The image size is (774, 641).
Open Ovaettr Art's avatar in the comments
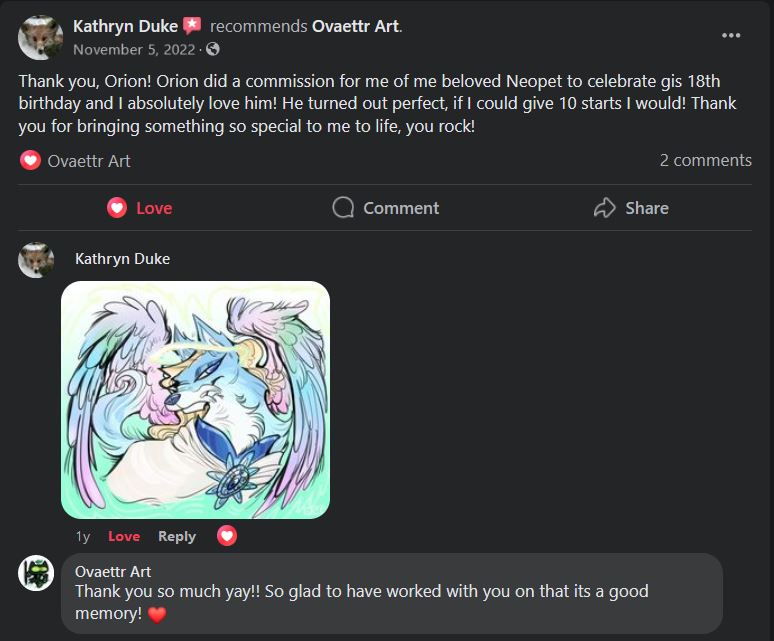36,573
